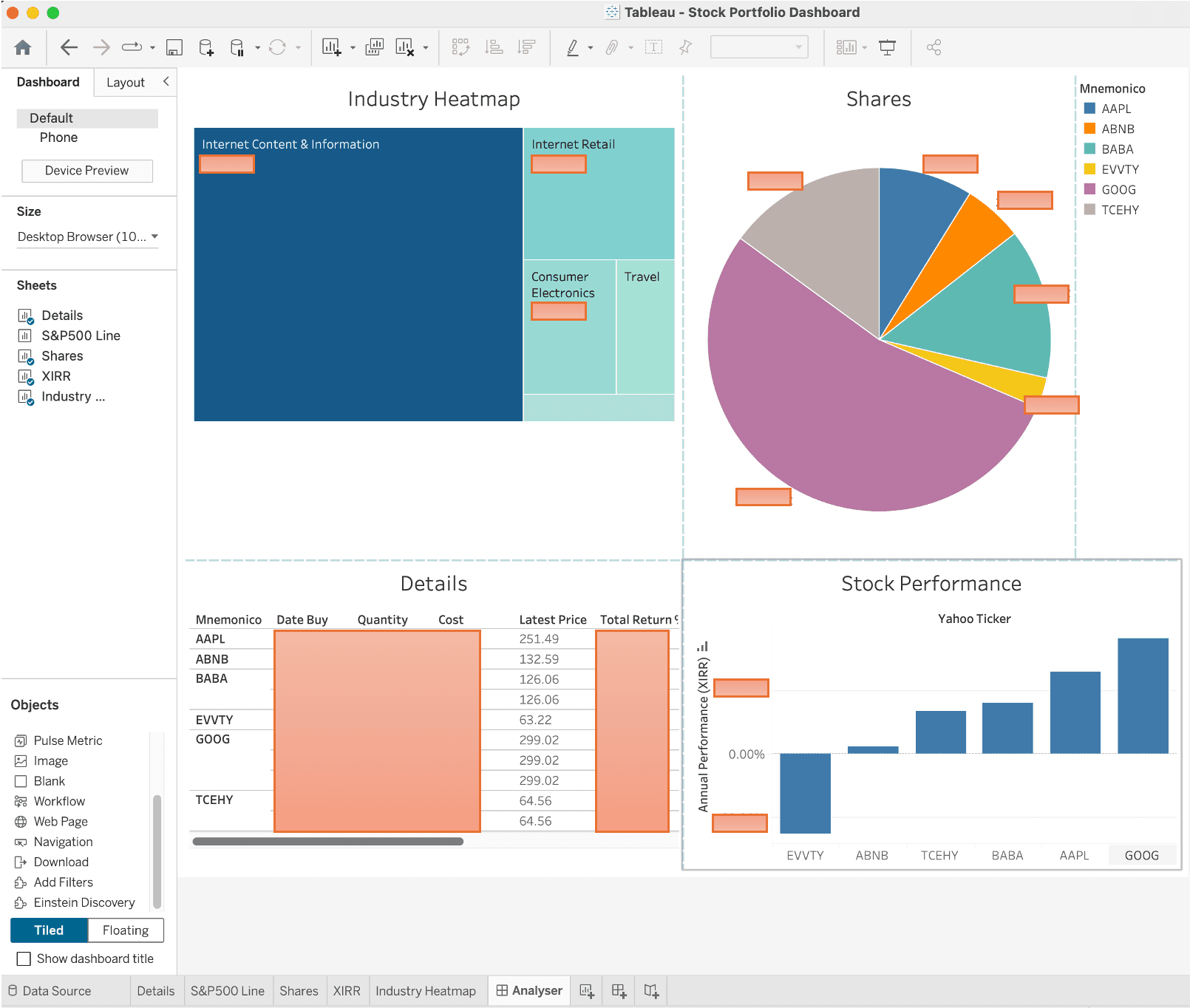
Task: Click the Show Me cards icon
Action: coord(846,48)
